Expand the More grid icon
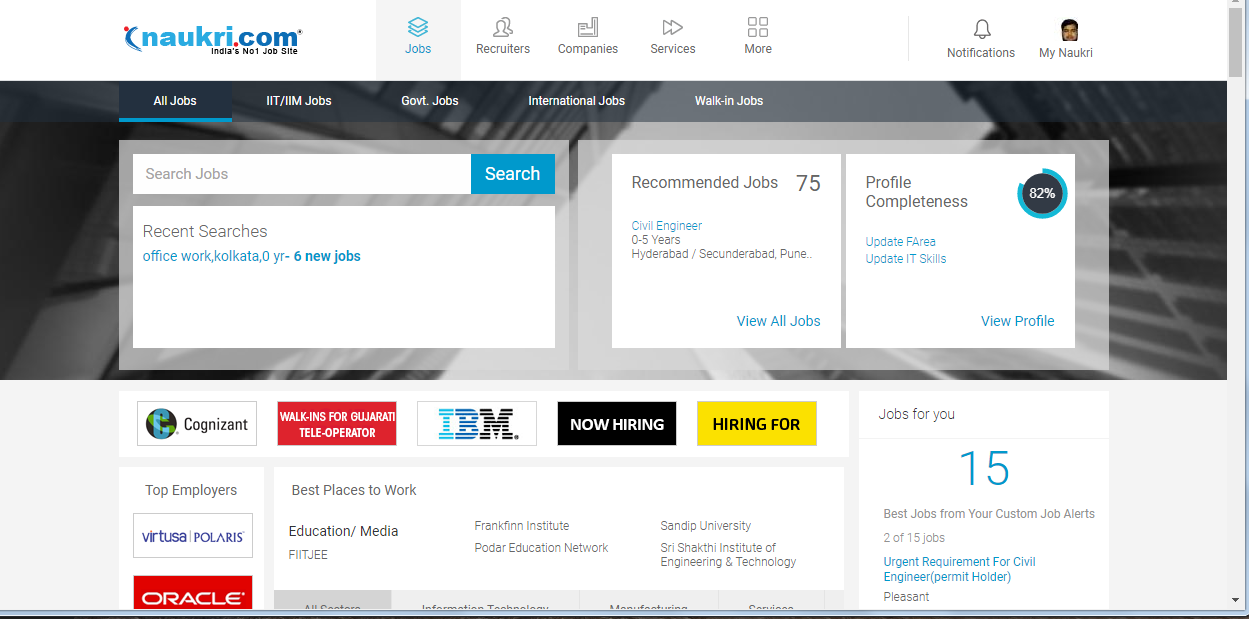1249x619 pixels. pos(758,27)
